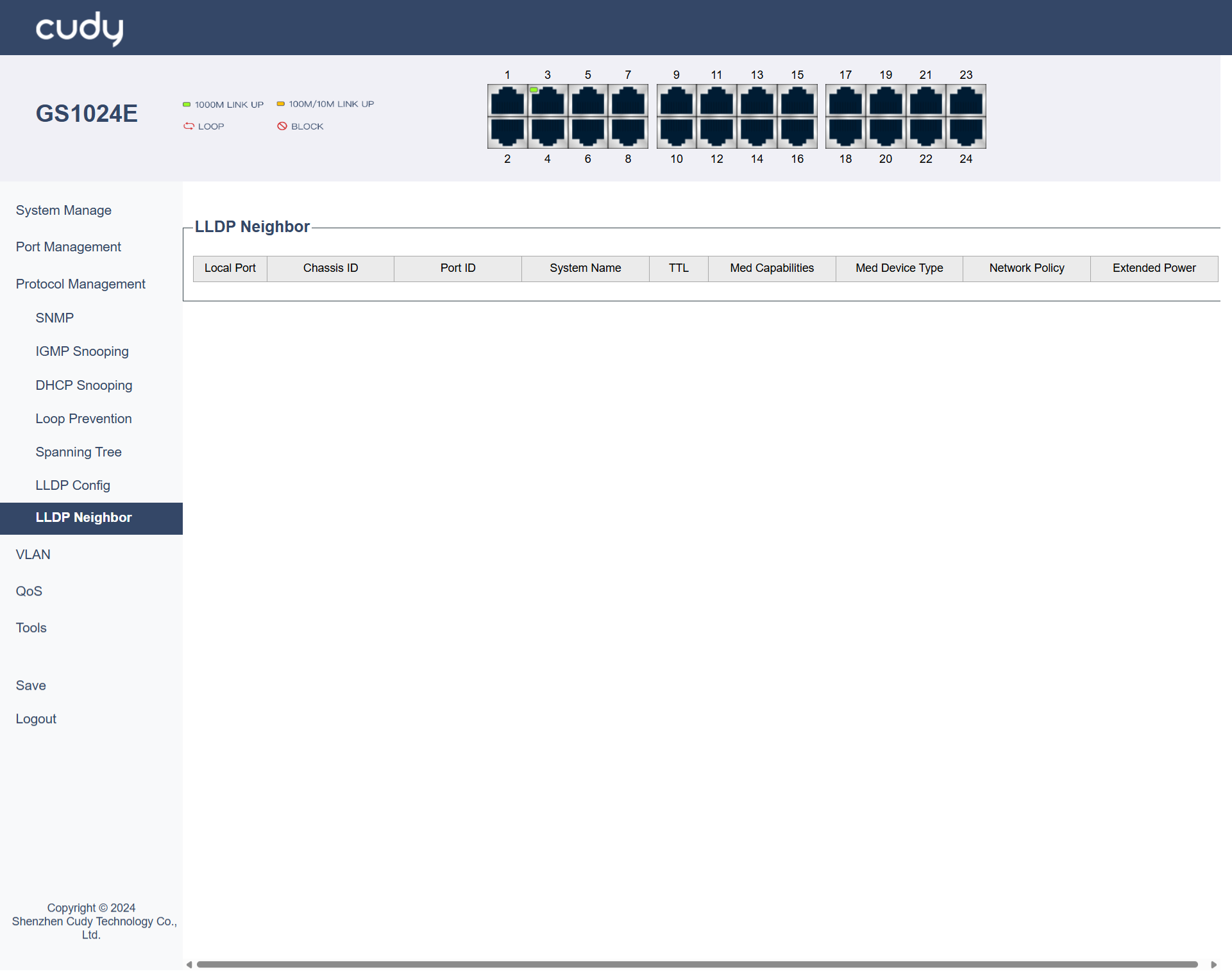Viewport: 1232px width, 972px height.
Task: Click the scrollbar right arrow
Action: click(1213, 964)
